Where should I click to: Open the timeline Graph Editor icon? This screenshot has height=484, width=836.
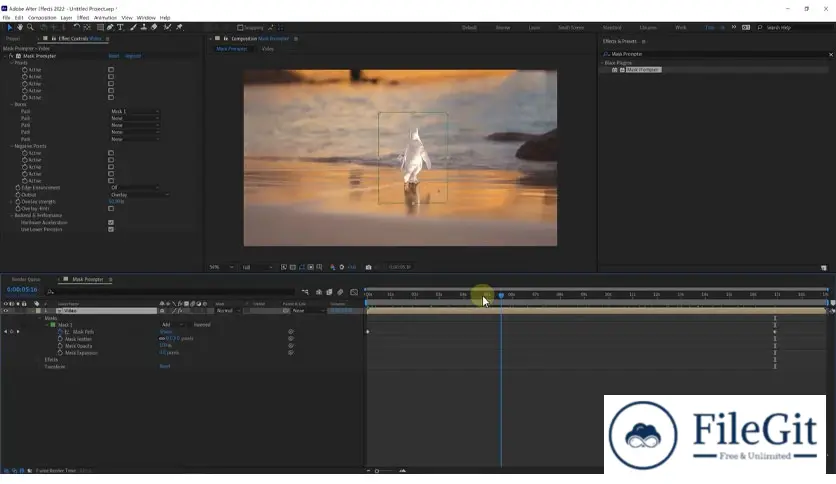(x=354, y=292)
